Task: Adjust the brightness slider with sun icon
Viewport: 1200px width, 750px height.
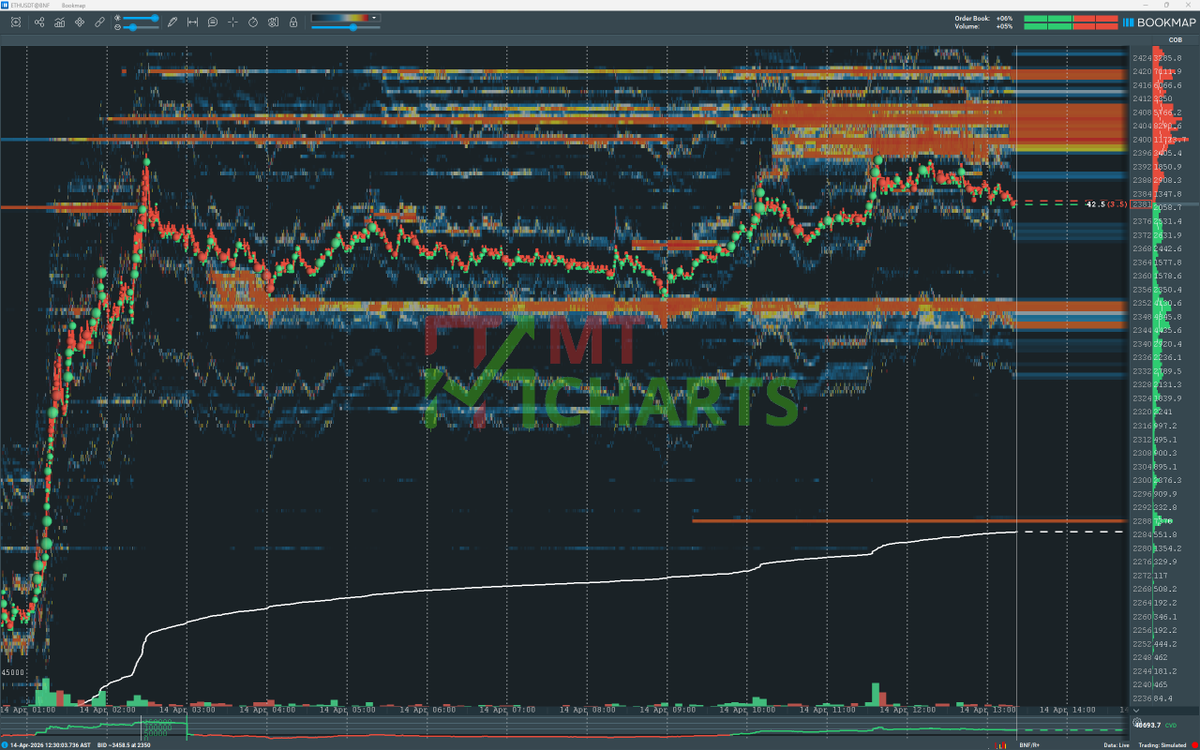Action: tap(140, 18)
